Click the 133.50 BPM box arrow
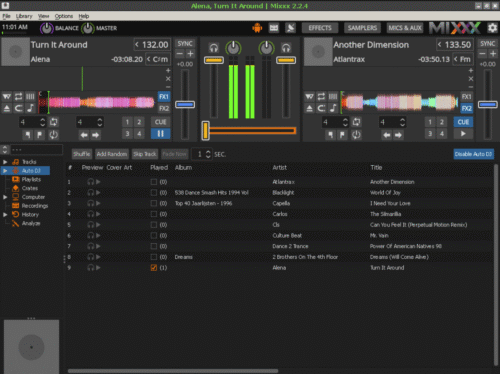 pos(440,44)
